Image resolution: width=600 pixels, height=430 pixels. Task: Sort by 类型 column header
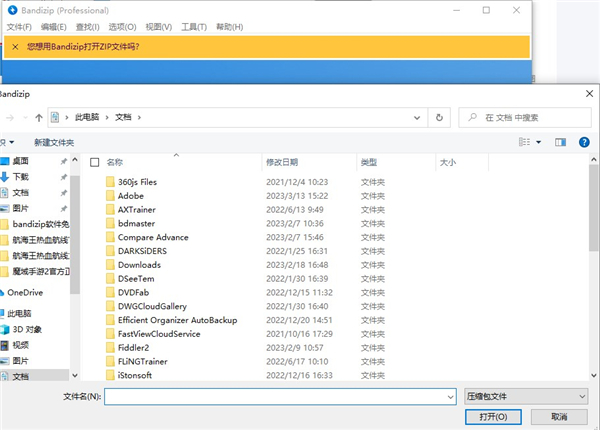tap(369, 162)
